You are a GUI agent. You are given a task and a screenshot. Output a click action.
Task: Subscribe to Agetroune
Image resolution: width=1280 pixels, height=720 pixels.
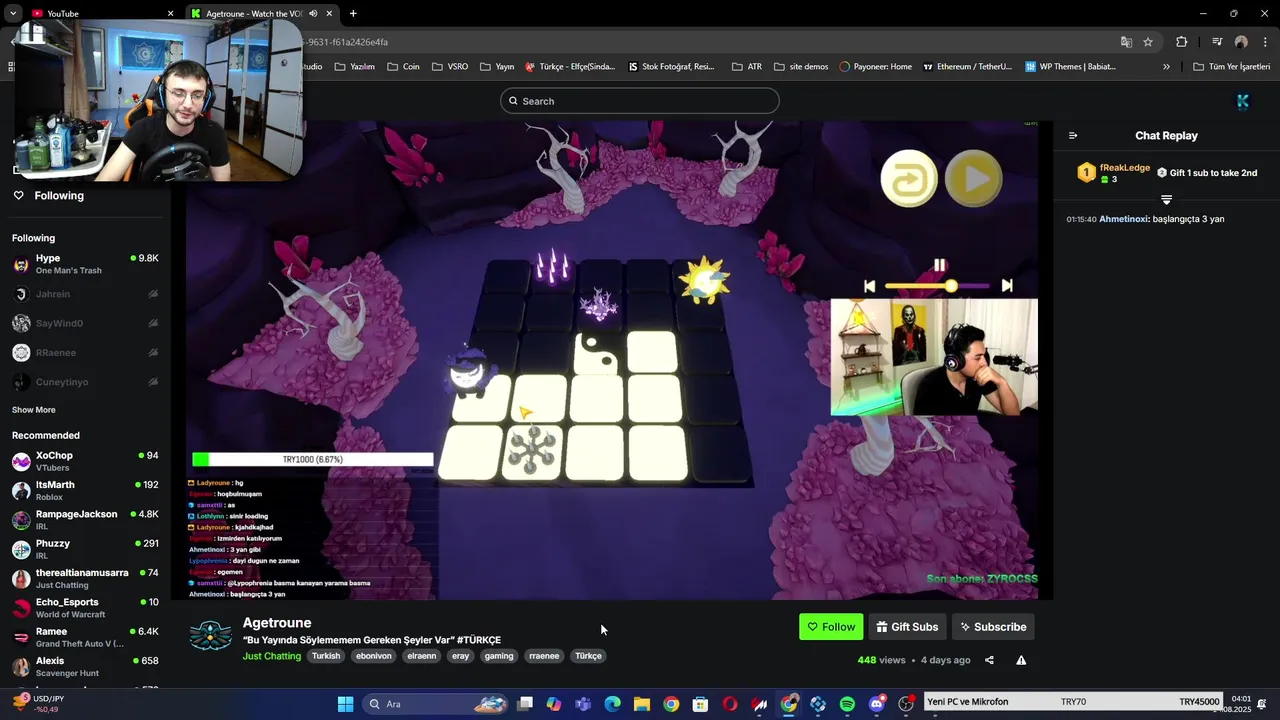coord(993,627)
